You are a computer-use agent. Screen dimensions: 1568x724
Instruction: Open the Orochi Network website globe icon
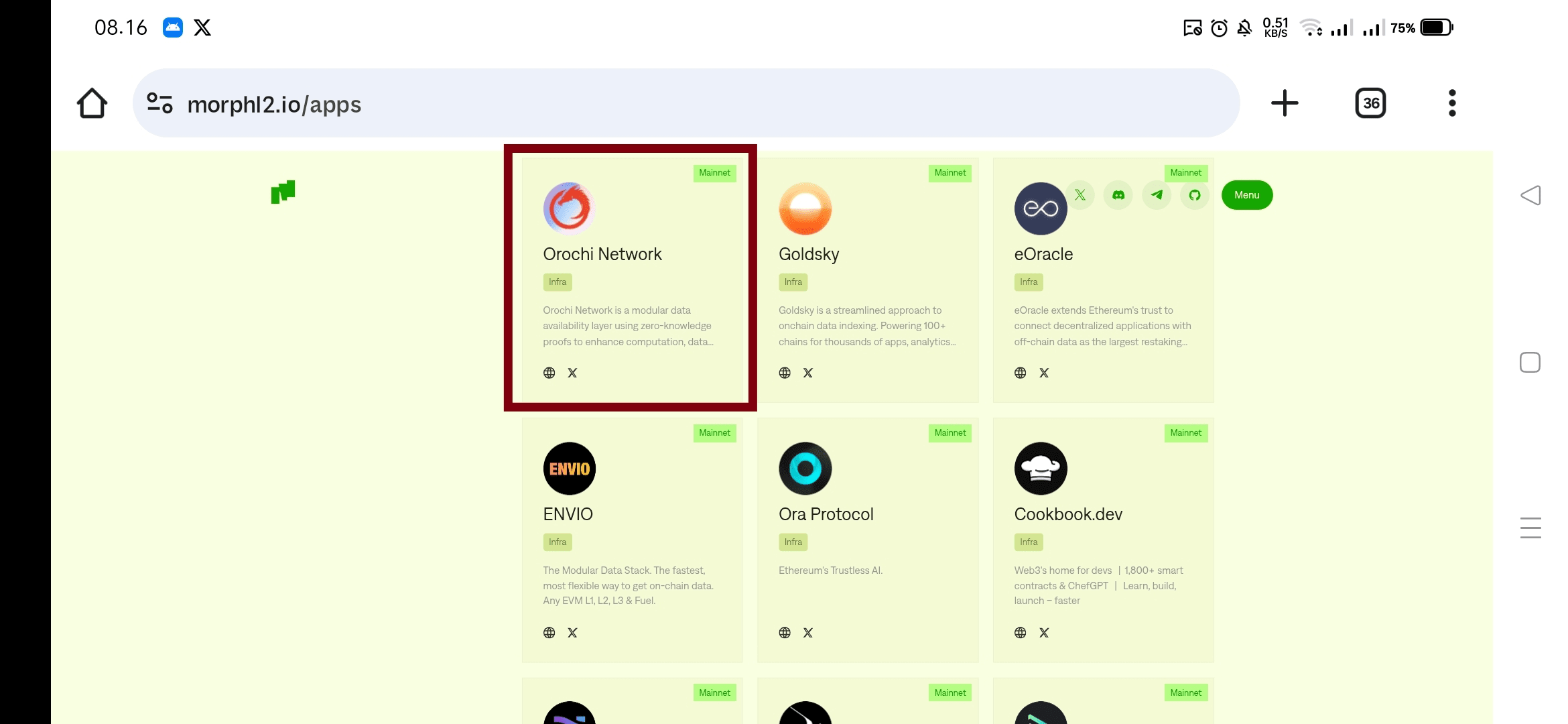(x=549, y=373)
